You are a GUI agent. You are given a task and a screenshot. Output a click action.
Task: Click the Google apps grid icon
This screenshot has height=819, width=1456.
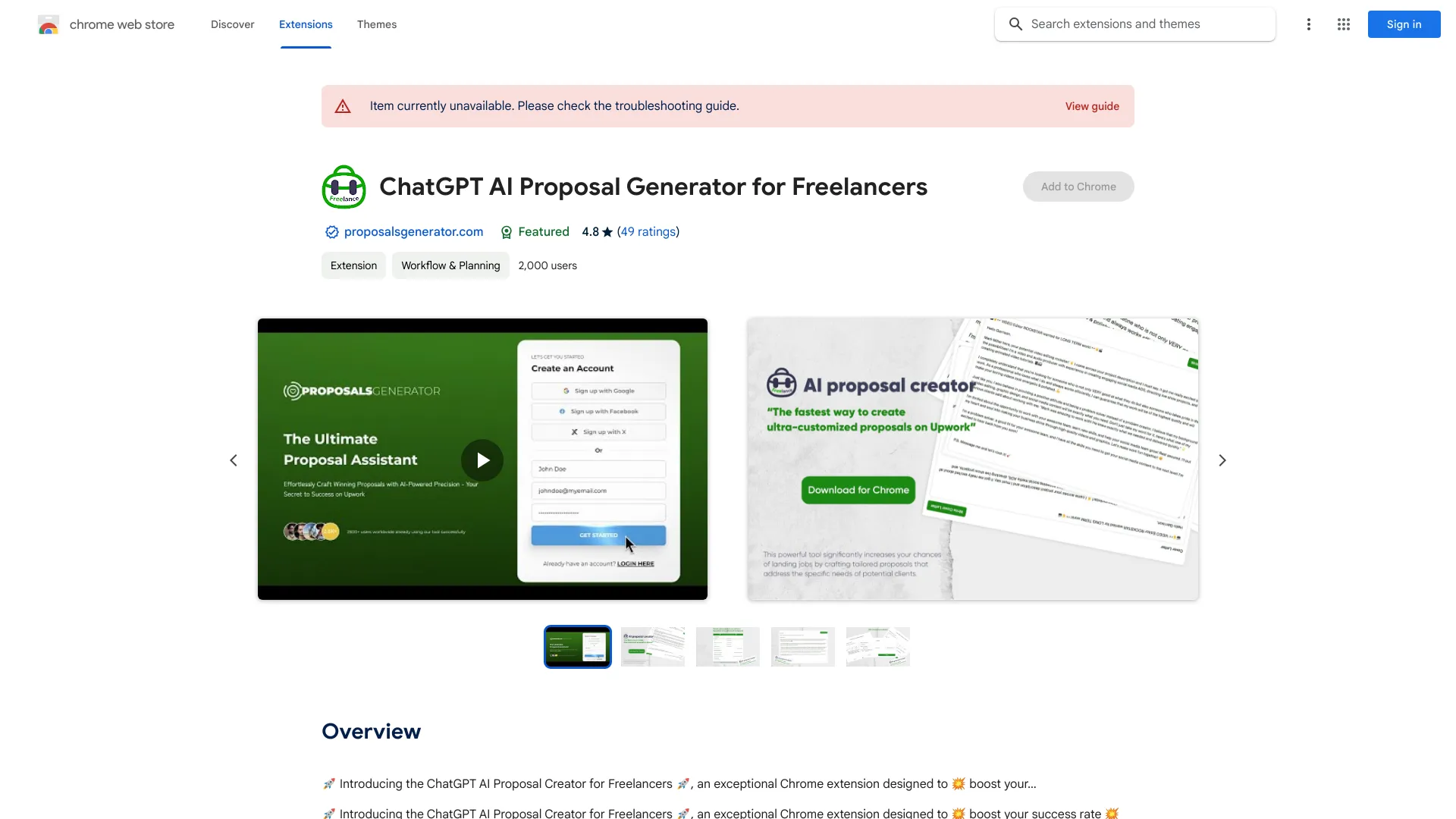tap(1343, 24)
